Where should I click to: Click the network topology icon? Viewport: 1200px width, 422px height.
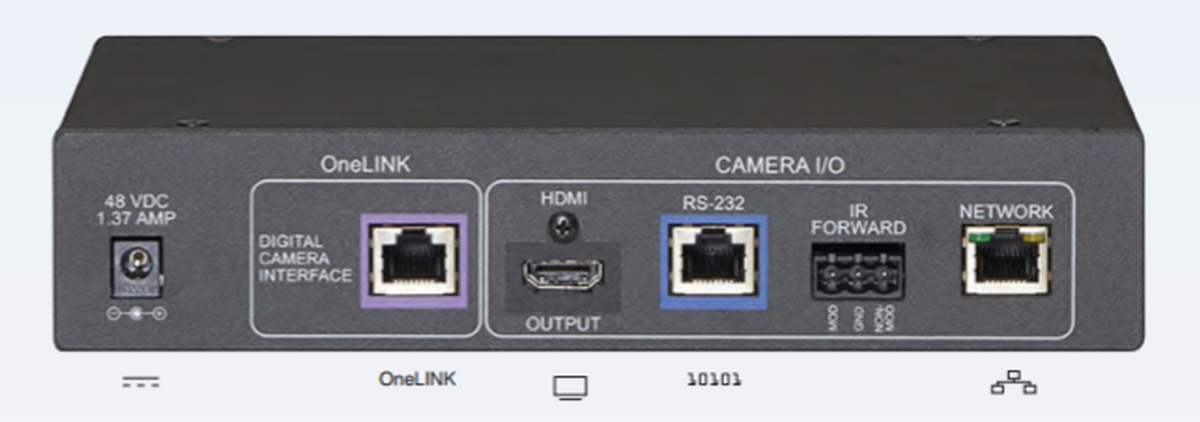[x=1013, y=381]
